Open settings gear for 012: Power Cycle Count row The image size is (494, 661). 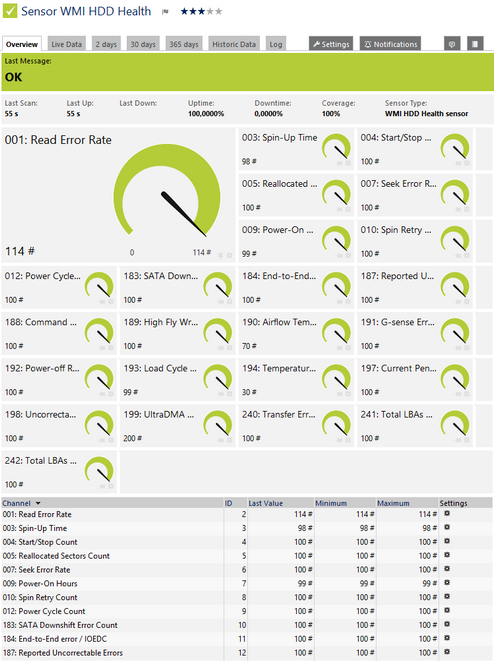[x=447, y=610]
